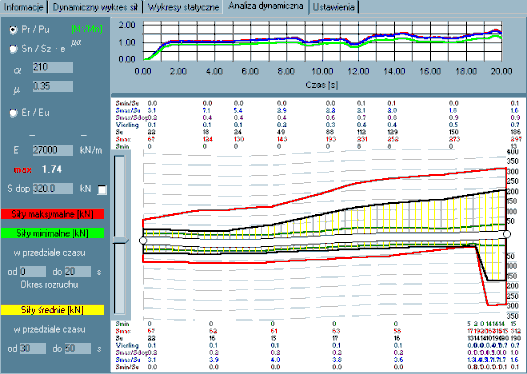The image size is (527, 374).
Task: Click the 2.00 label on the top chart's vertical axis
Action: pyautogui.click(x=127, y=25)
